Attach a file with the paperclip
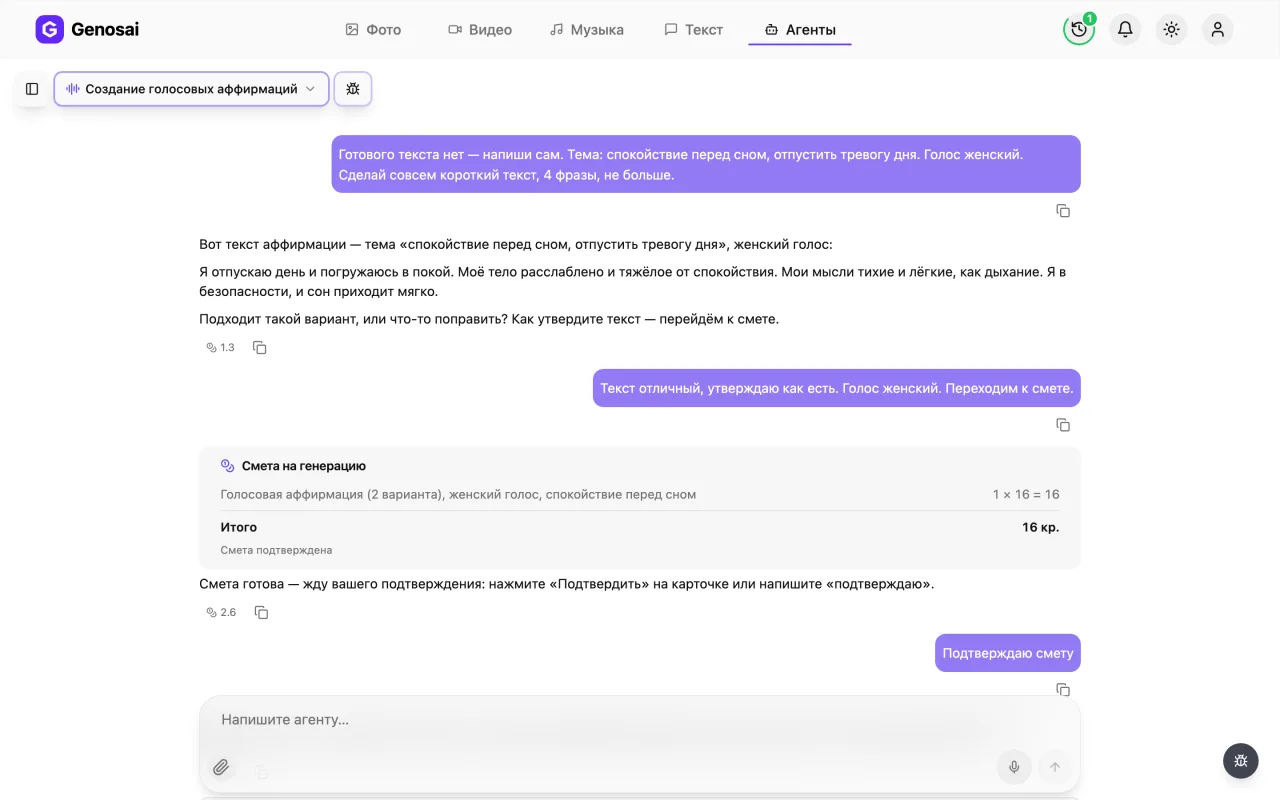 coord(221,767)
